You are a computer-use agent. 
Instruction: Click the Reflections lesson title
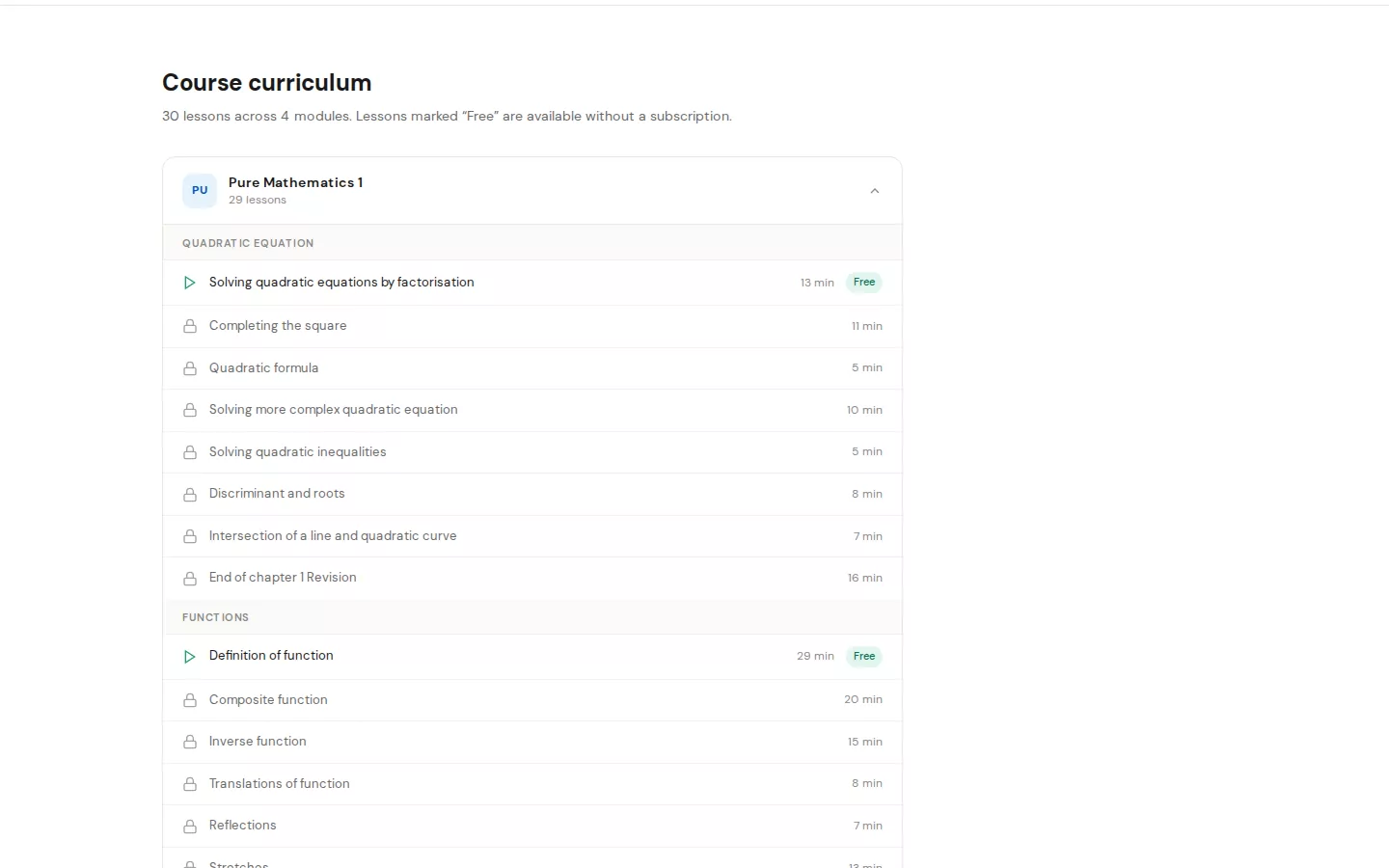tap(243, 826)
